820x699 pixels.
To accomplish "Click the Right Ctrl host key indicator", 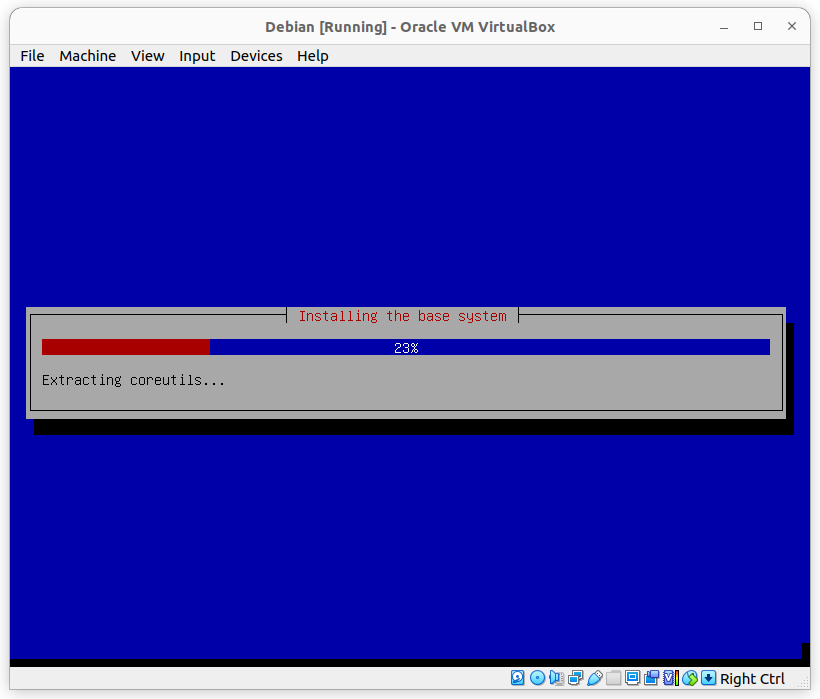I will (752, 678).
